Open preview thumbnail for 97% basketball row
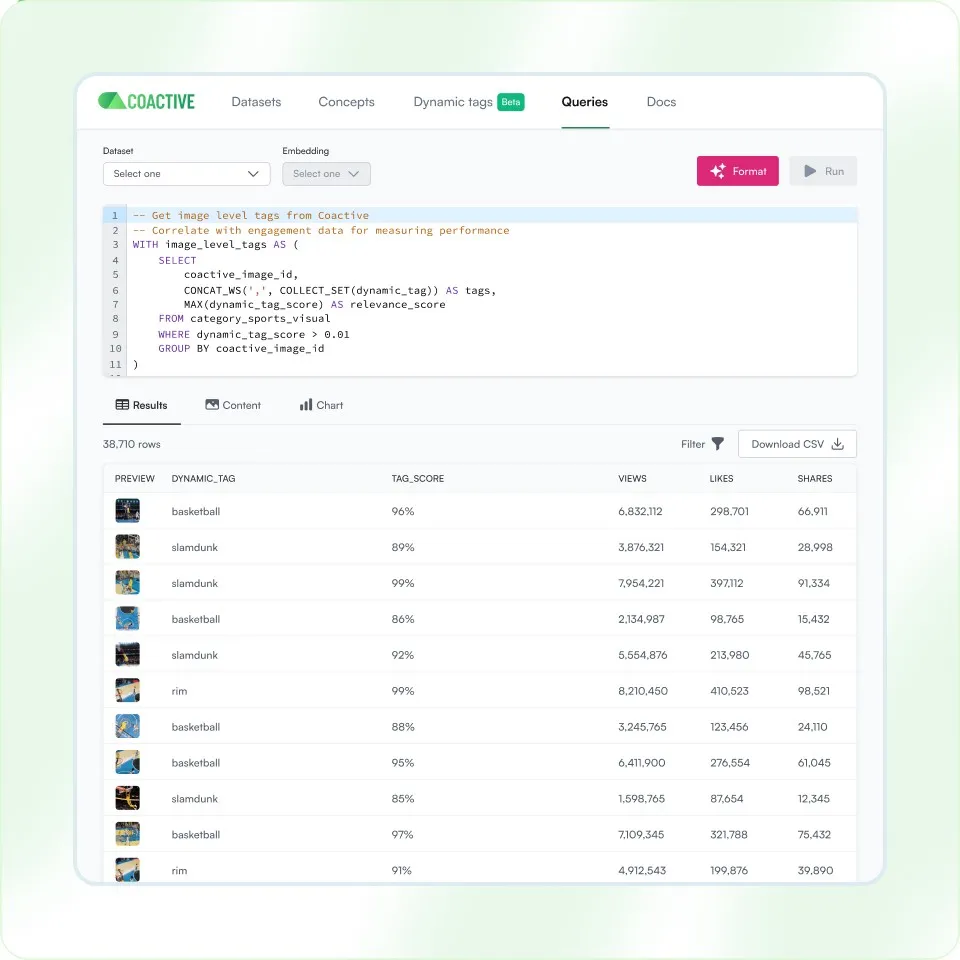Image resolution: width=960 pixels, height=960 pixels. pyautogui.click(x=127, y=834)
